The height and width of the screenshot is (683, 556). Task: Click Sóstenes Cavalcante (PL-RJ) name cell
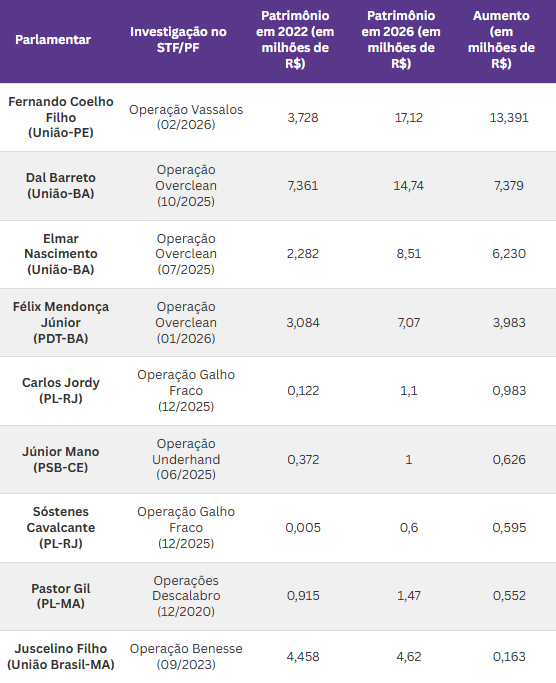click(61, 527)
